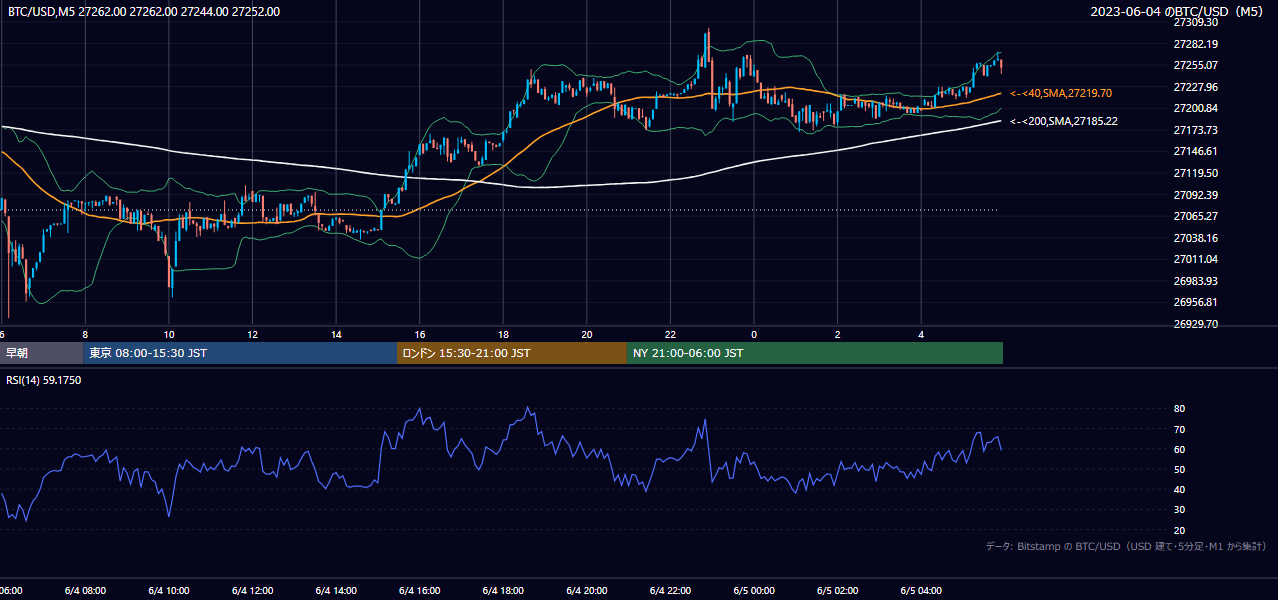Click hour tick 16 under price chart

point(419,335)
